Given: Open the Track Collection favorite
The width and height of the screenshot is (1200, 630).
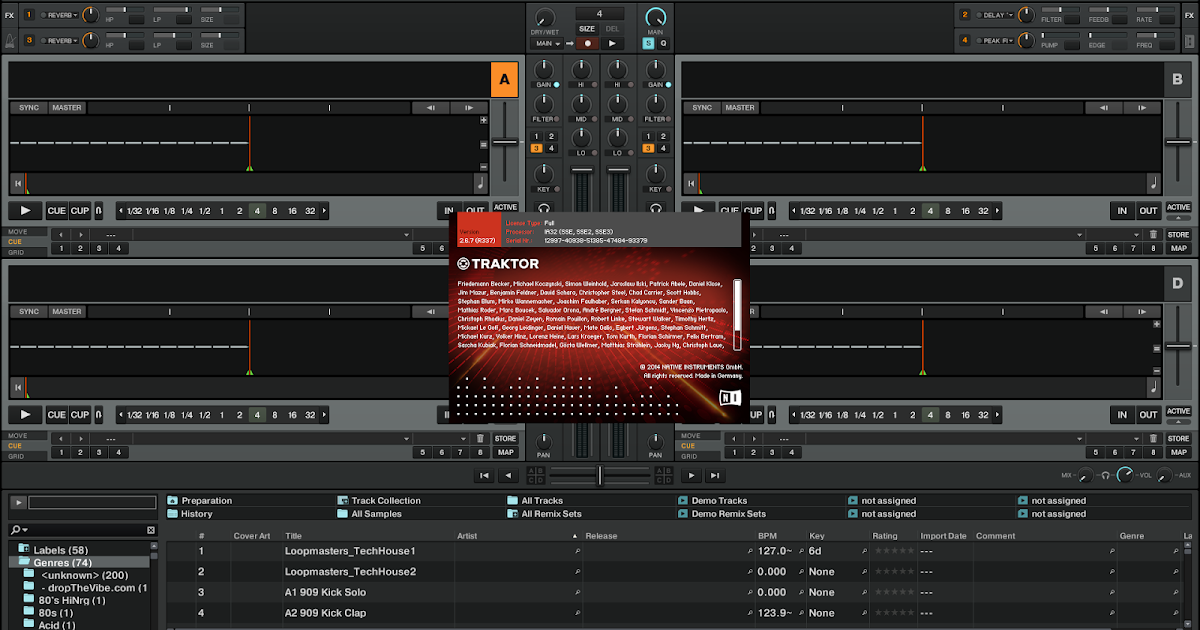Looking at the screenshot, I should point(378,500).
